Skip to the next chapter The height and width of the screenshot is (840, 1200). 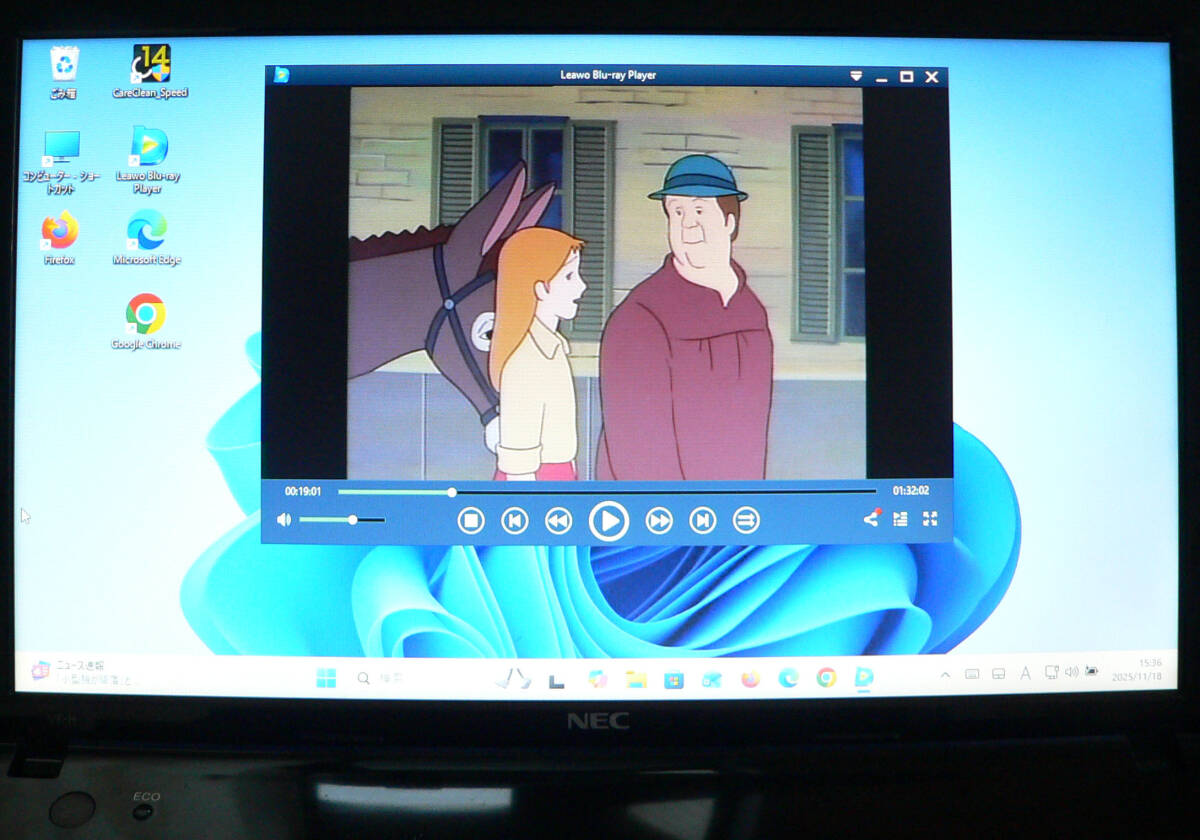(703, 520)
